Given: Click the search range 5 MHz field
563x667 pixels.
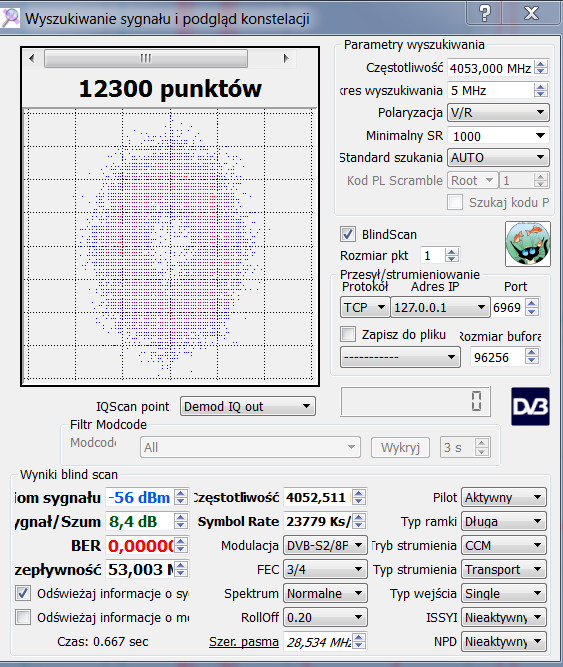Looking at the screenshot, I should pyautogui.click(x=491, y=90).
